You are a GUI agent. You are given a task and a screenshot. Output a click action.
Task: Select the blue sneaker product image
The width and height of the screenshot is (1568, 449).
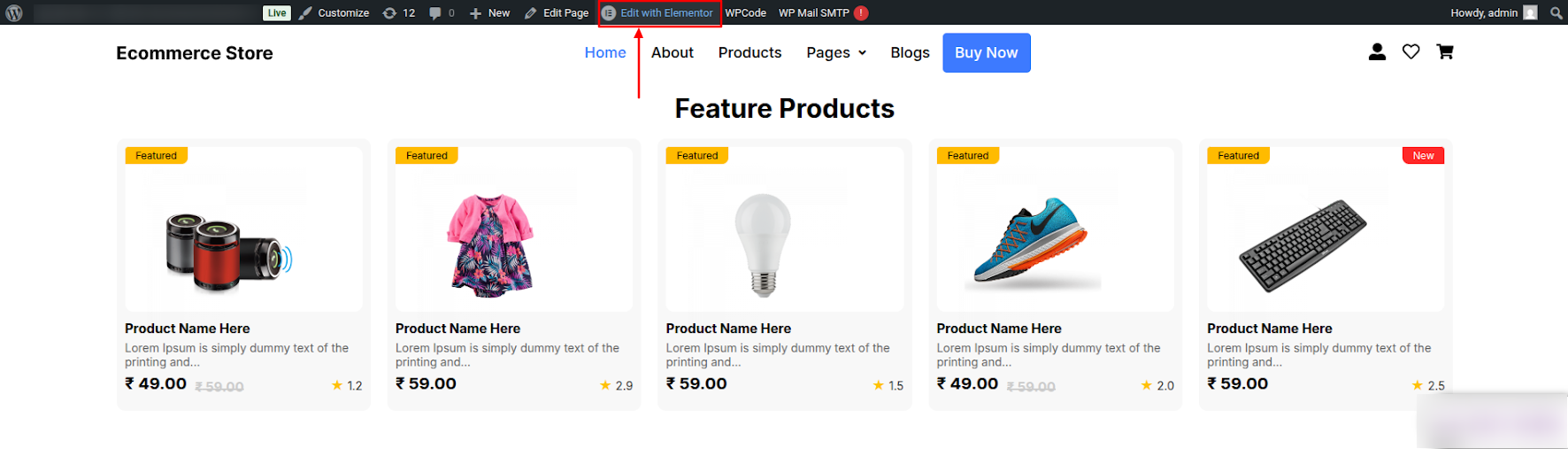[x=1031, y=241]
